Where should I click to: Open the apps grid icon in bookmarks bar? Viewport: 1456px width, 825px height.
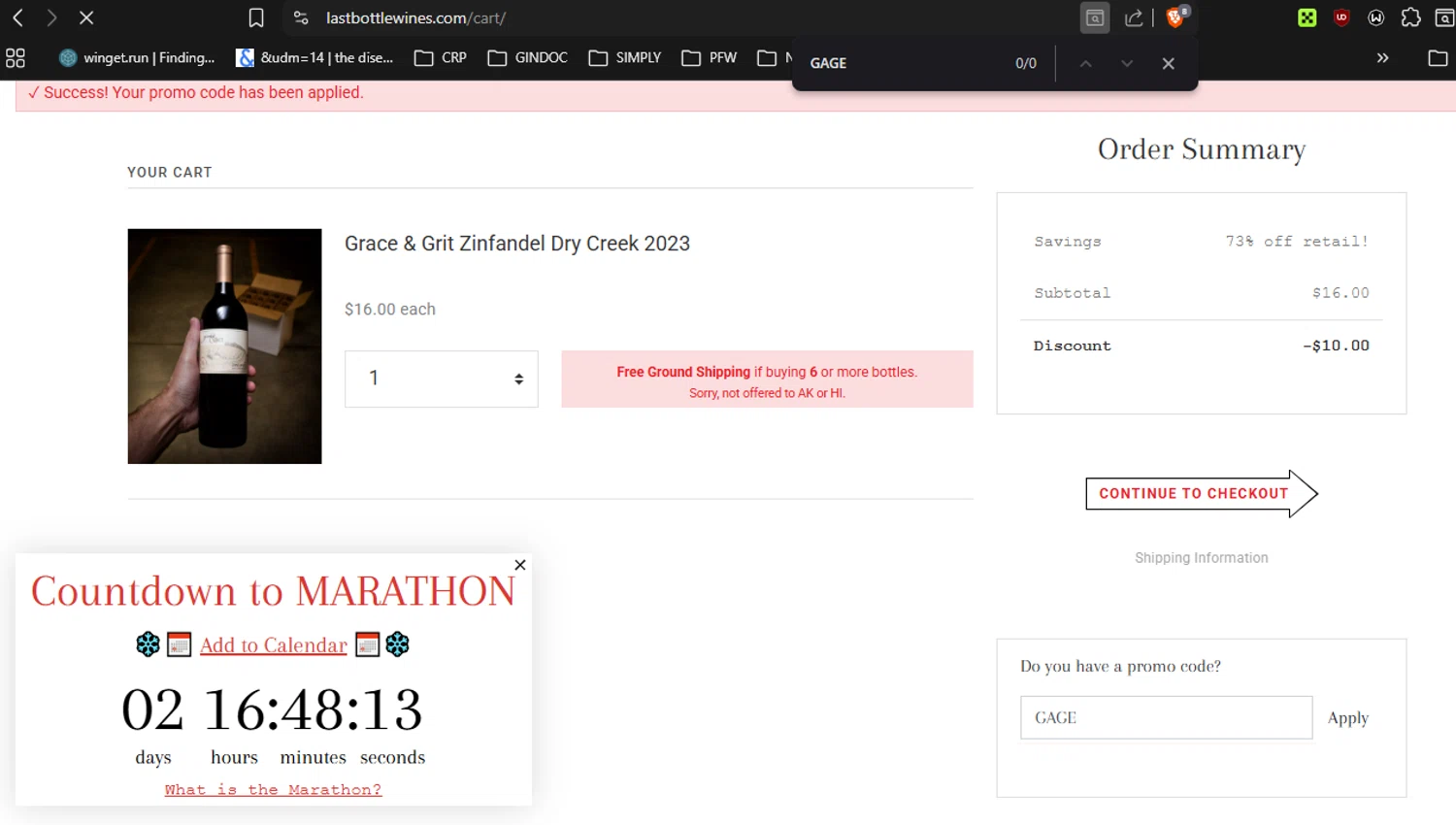pos(16,58)
